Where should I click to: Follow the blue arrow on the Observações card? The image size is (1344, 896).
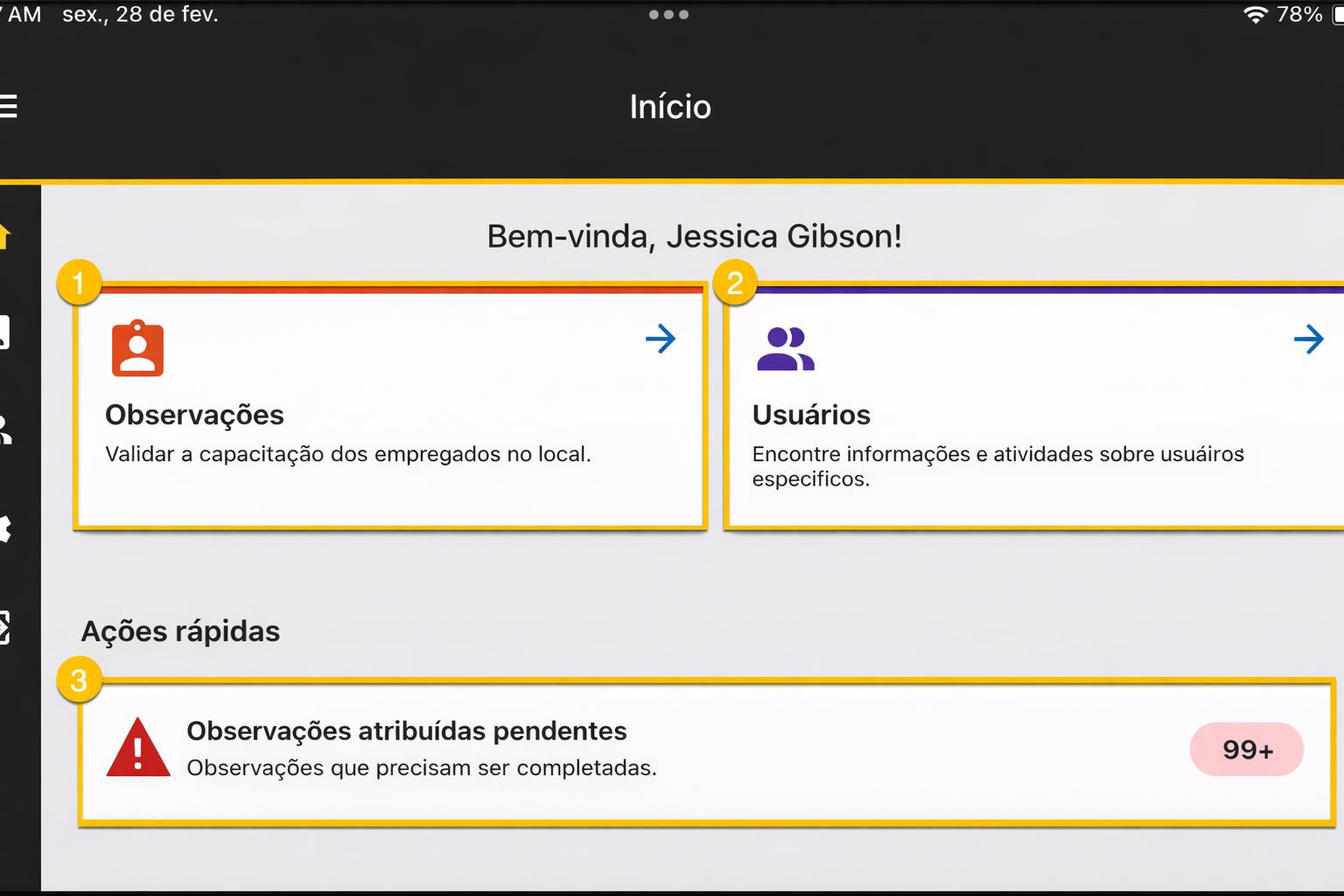tap(661, 339)
